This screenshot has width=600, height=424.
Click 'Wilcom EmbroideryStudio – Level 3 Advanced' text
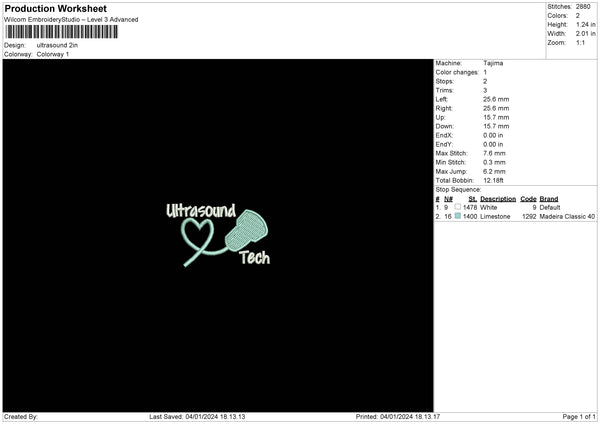(x=71, y=20)
